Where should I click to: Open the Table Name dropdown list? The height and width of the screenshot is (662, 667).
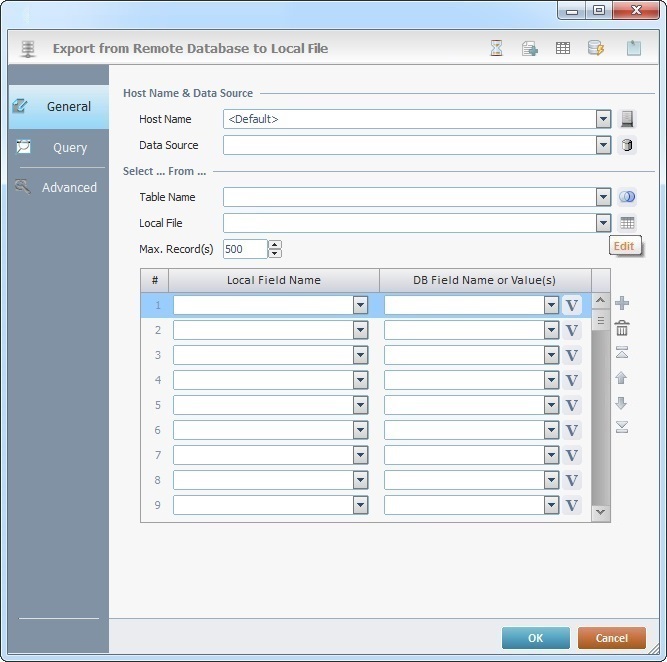(603, 197)
